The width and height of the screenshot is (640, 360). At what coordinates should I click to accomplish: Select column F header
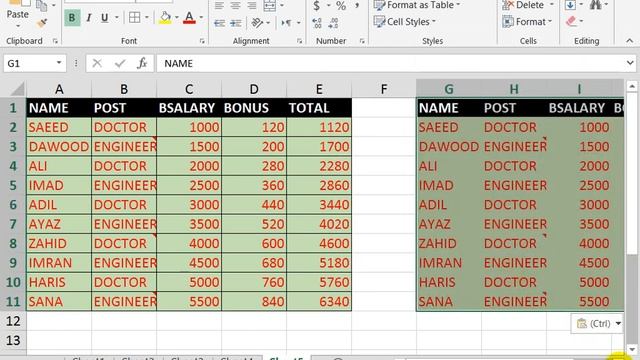(384, 89)
